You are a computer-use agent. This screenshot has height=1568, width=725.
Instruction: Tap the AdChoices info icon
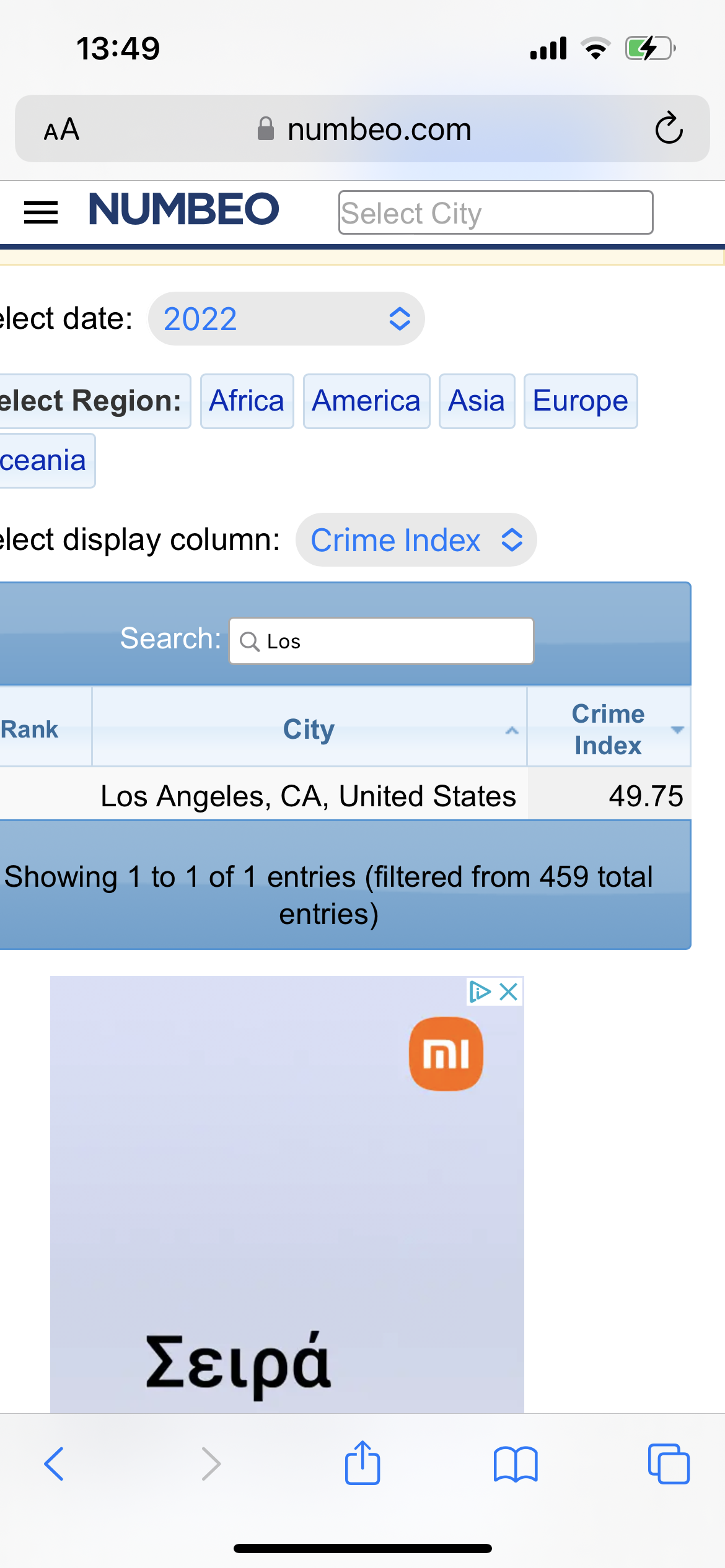480,991
